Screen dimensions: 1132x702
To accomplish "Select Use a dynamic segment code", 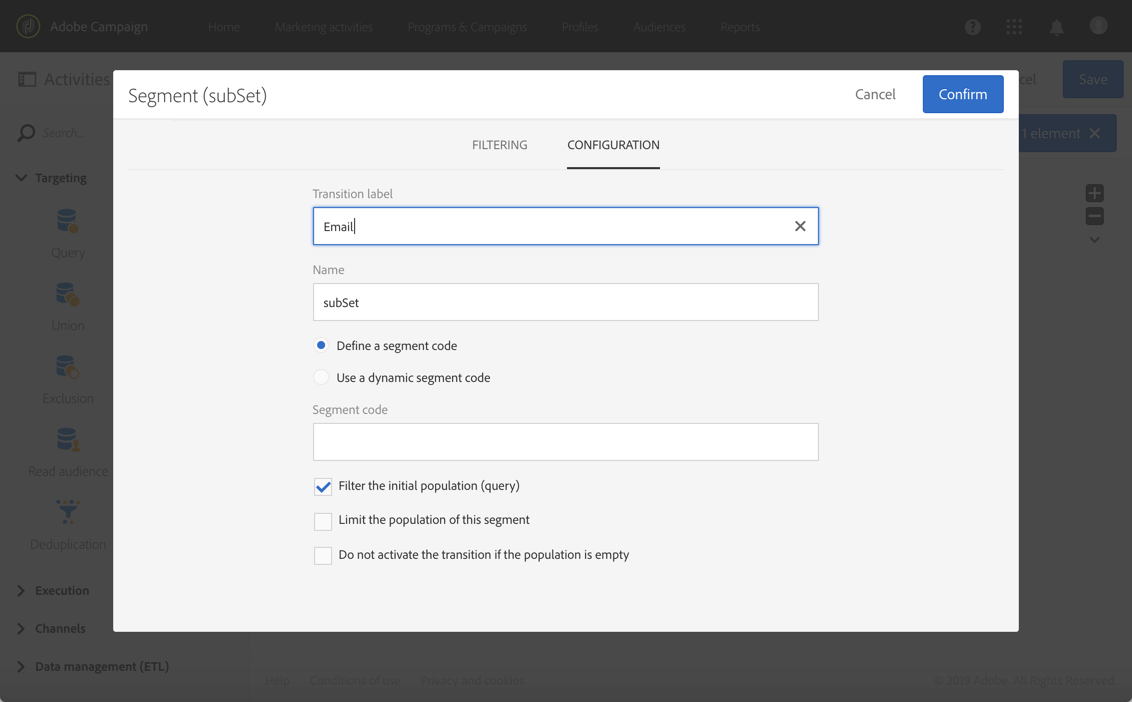I will pyautogui.click(x=321, y=378).
